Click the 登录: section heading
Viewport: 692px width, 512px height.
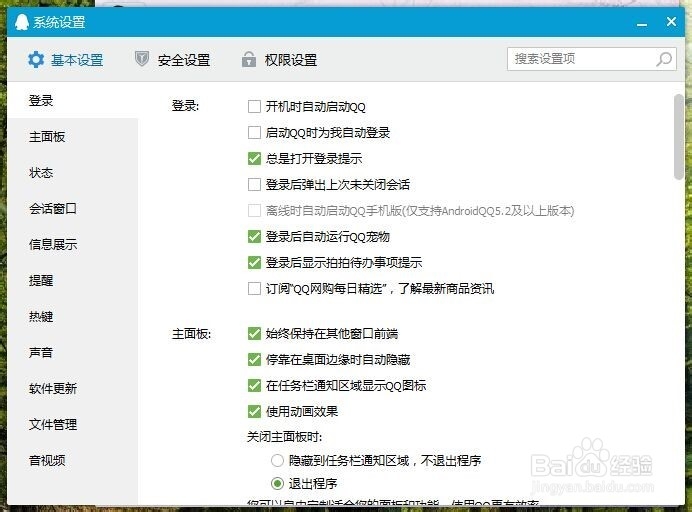pyautogui.click(x=185, y=106)
